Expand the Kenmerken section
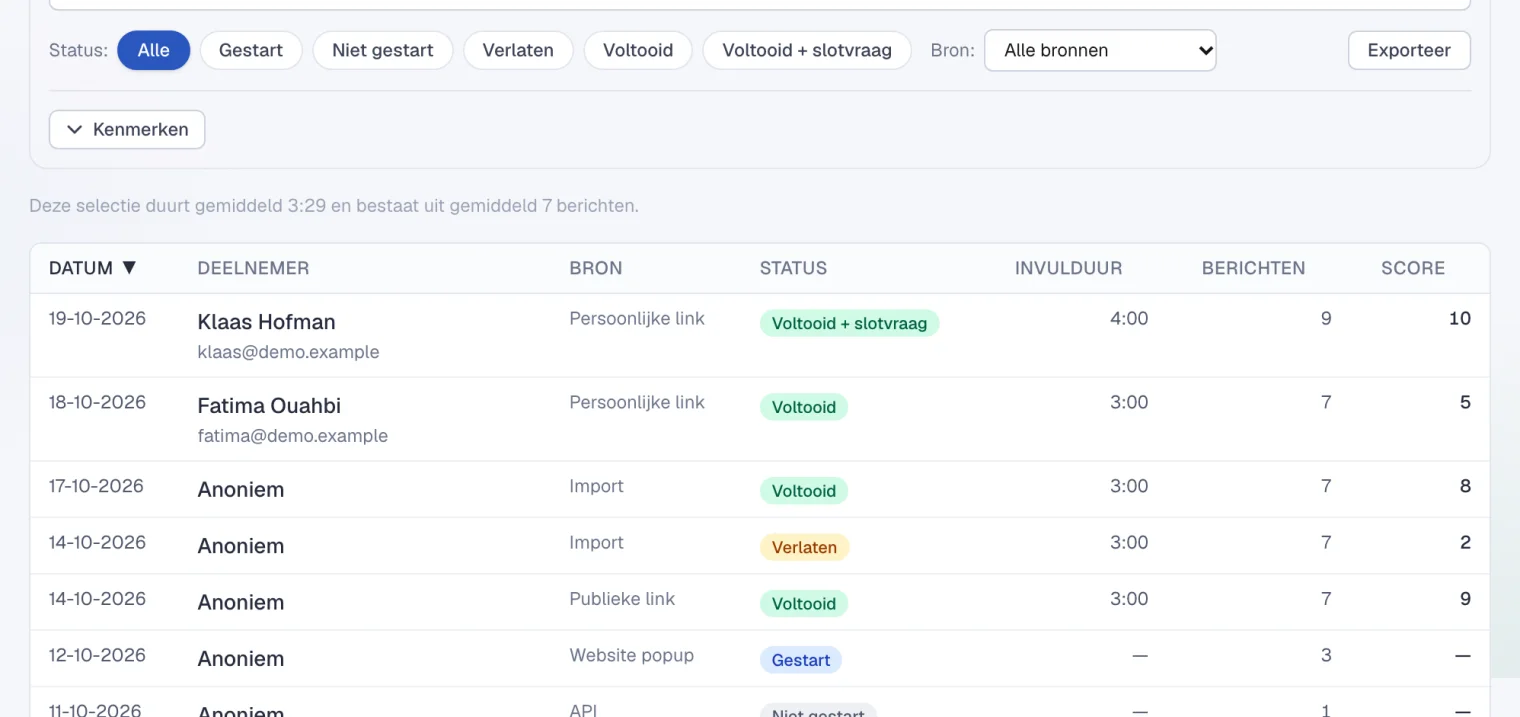This screenshot has width=1520, height=717. [127, 130]
